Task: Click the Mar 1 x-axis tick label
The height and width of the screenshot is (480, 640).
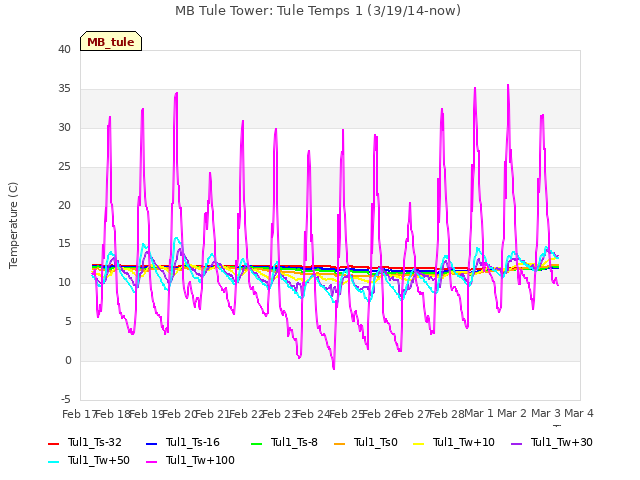Action: tap(479, 413)
